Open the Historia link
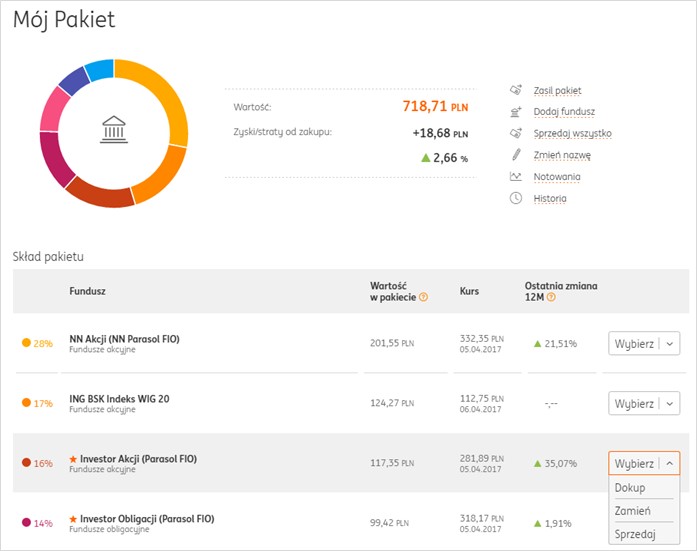 pyautogui.click(x=550, y=198)
